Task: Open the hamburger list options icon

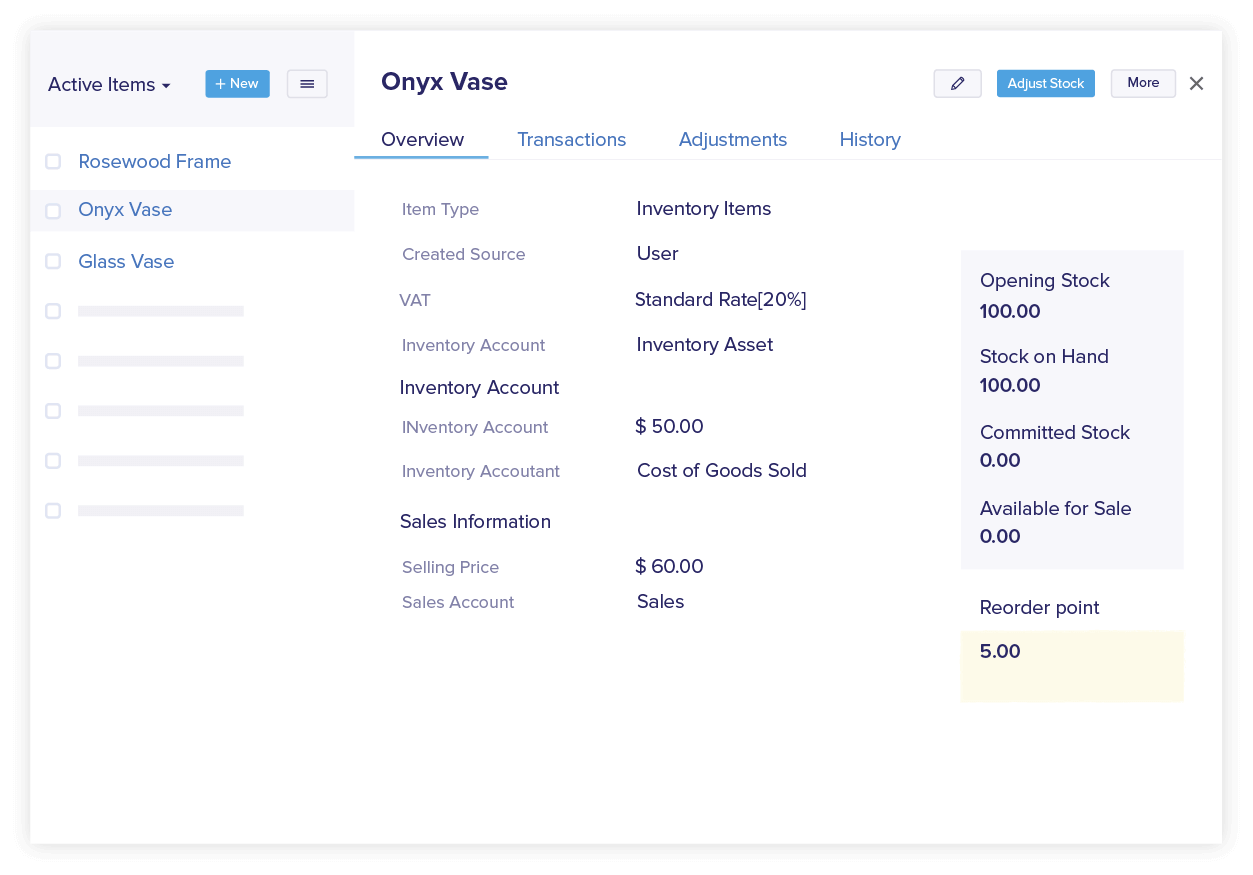Action: click(x=307, y=84)
